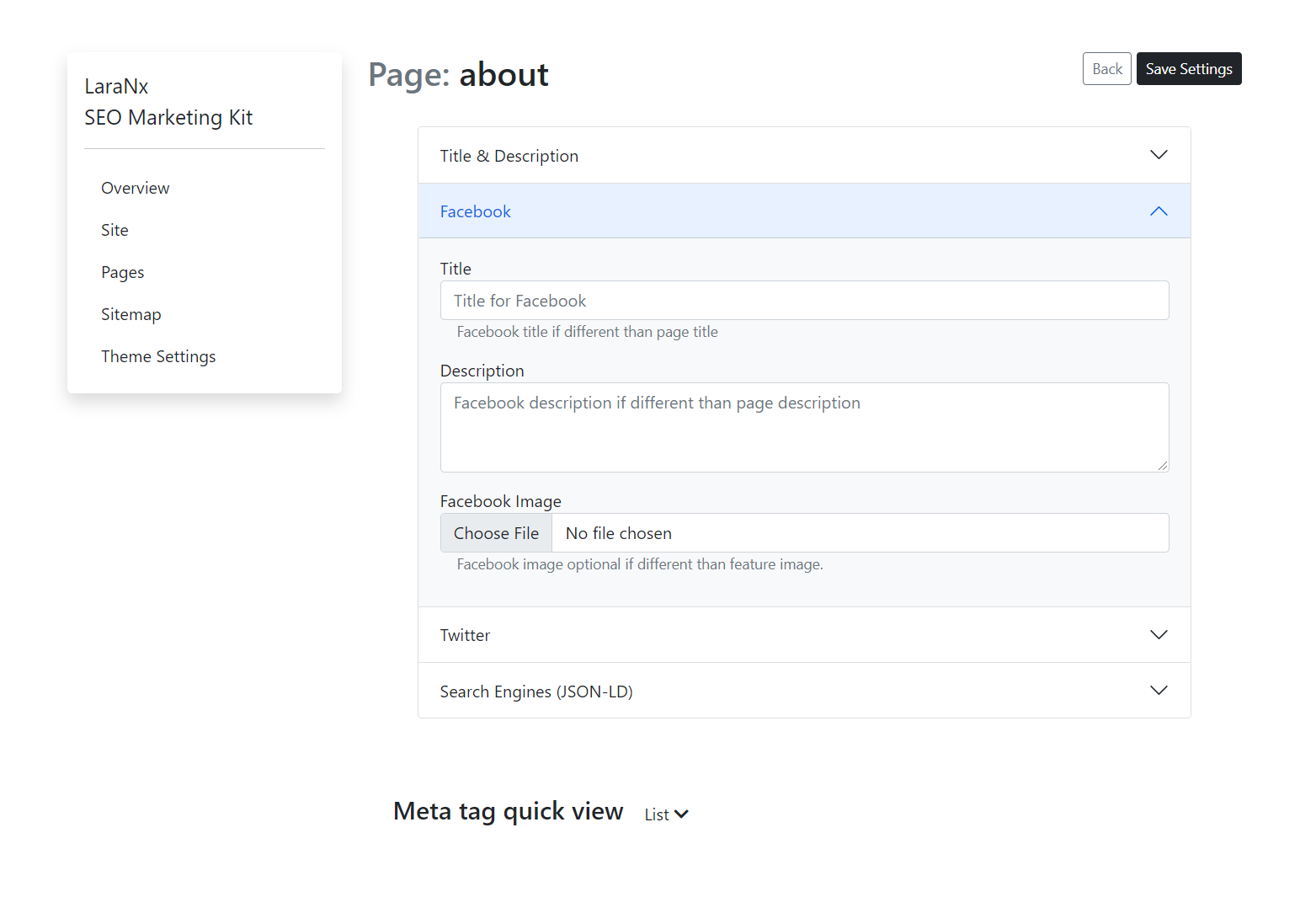This screenshot has height=913, width=1316.
Task: View the Sitemap
Action: coord(131,313)
